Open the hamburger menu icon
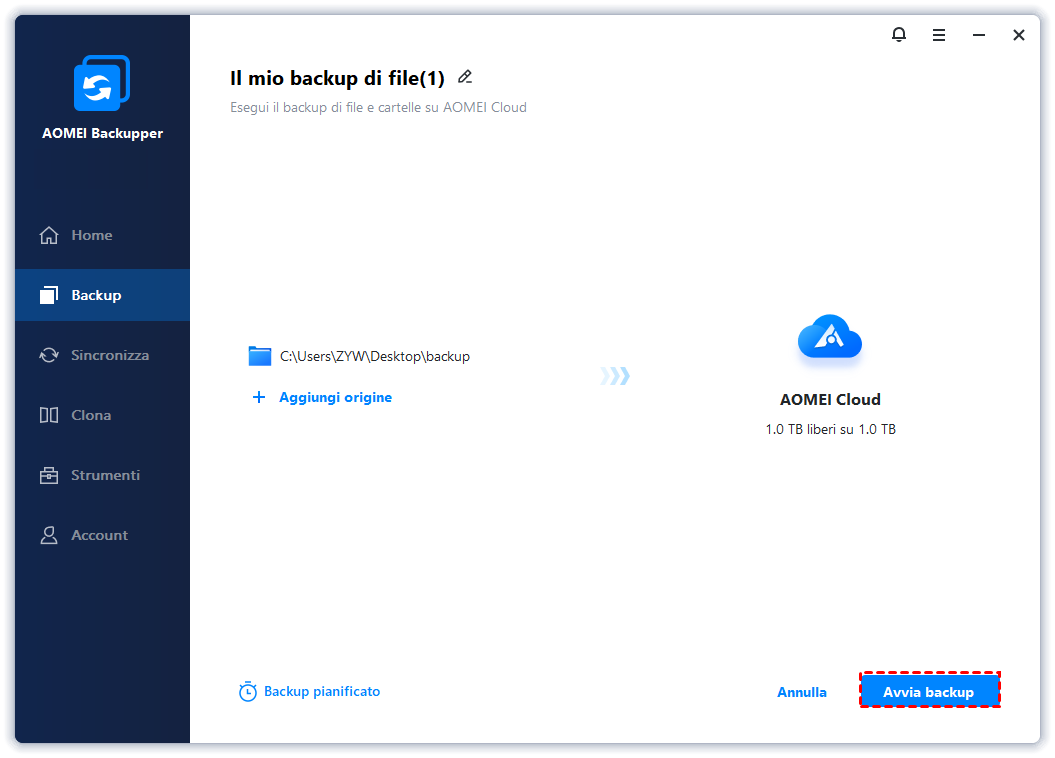This screenshot has height=758, width=1055. [939, 35]
